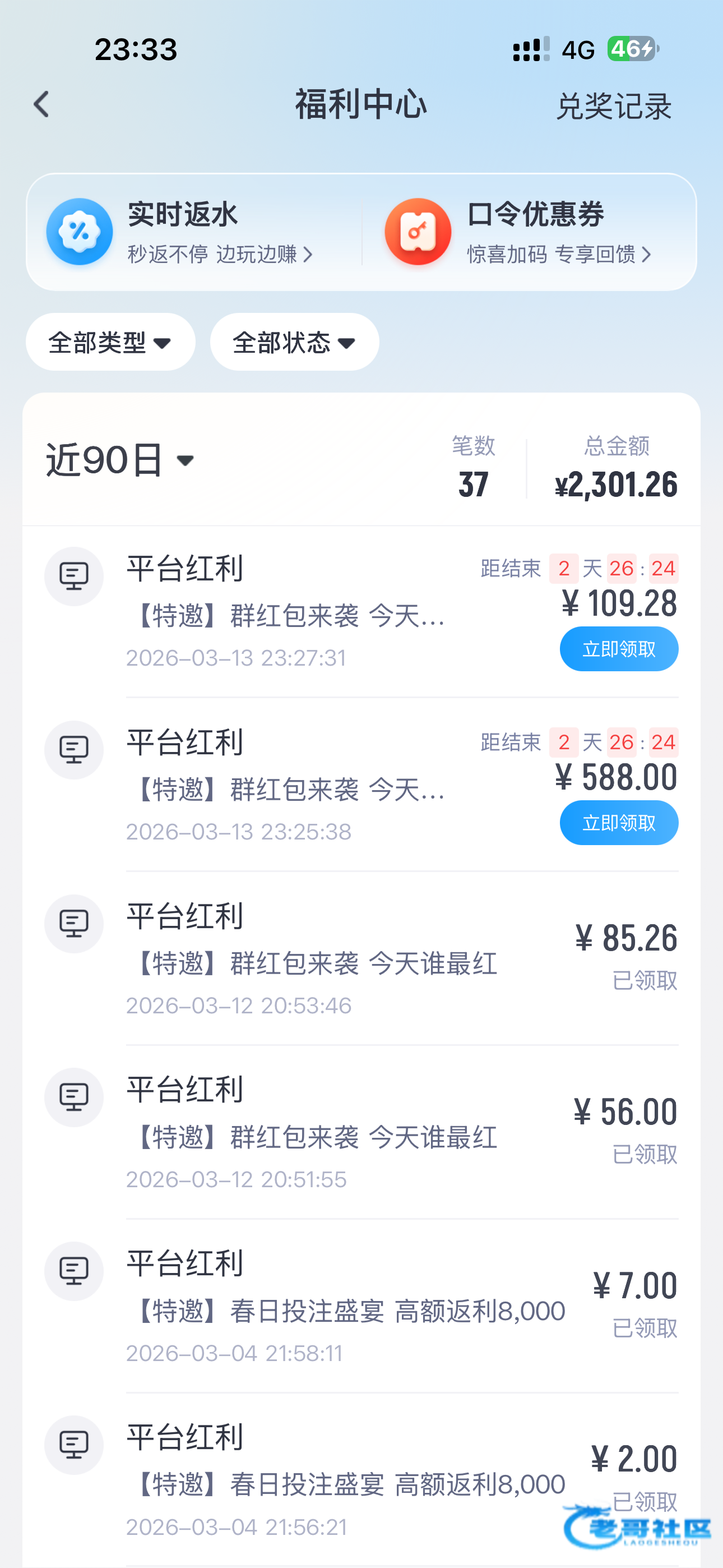Tap the battery indicator in status bar
Viewport: 723px width, 1568px height.
633,49
